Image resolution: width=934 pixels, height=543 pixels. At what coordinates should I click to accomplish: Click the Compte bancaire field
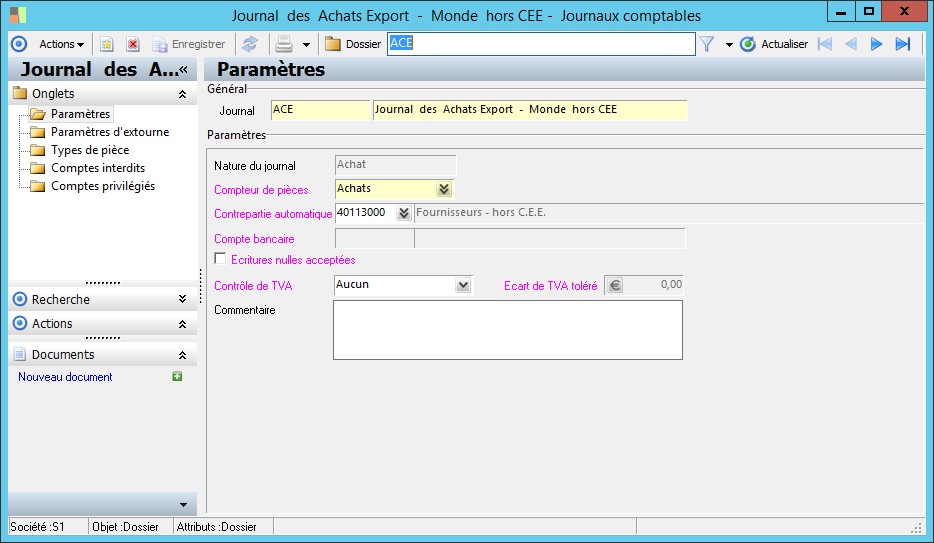(375, 238)
